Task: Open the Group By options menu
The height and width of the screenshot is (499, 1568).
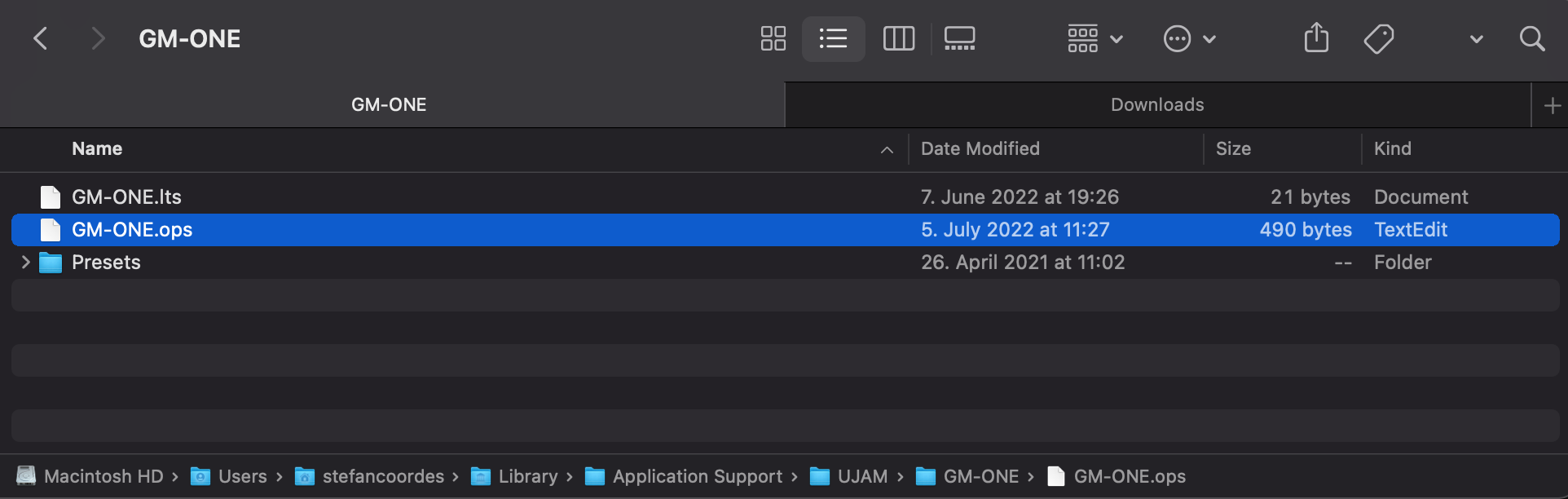Action: click(x=1095, y=38)
